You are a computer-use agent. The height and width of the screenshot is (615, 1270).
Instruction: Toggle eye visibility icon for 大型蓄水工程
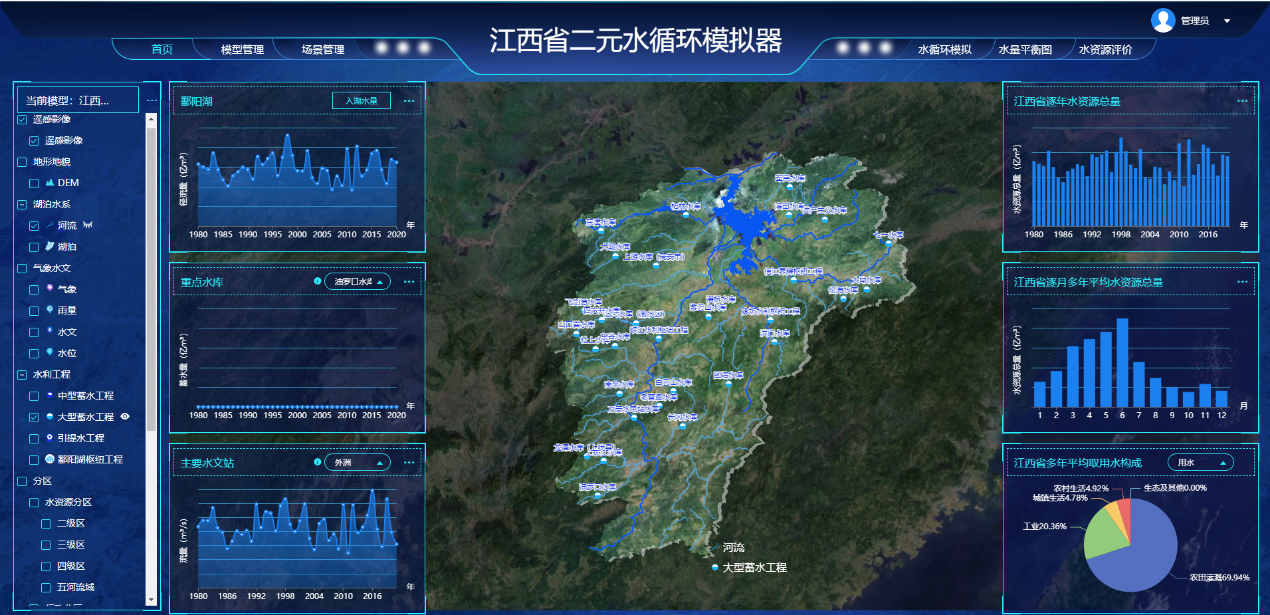(125, 417)
